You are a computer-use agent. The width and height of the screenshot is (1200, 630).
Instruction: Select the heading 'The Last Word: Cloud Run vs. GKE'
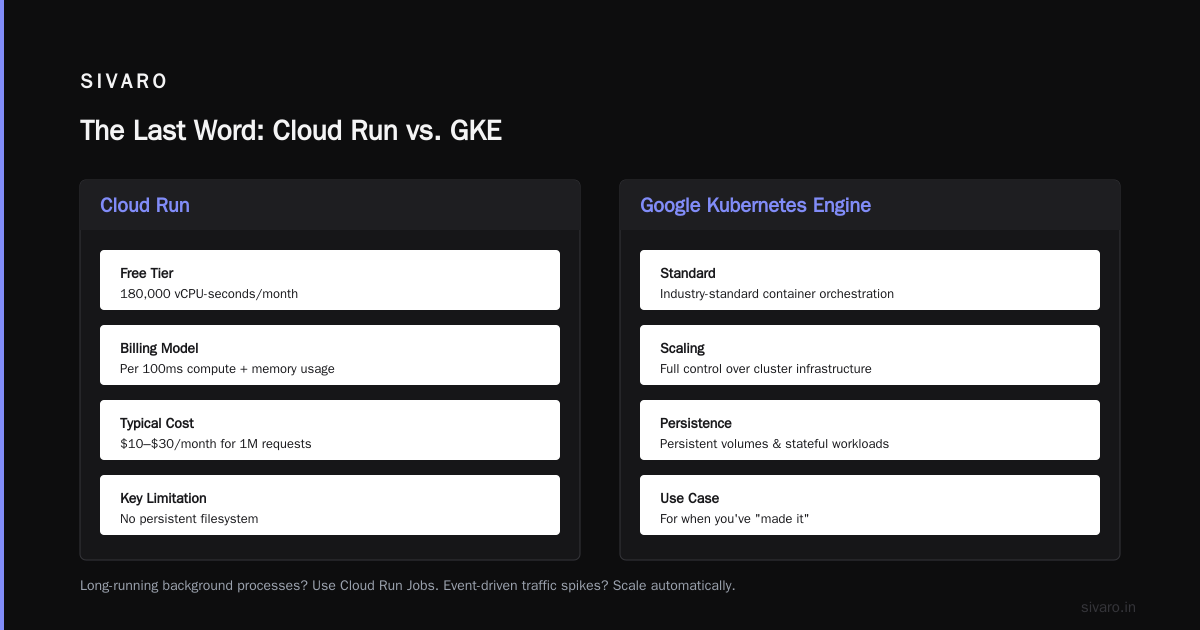pos(291,131)
